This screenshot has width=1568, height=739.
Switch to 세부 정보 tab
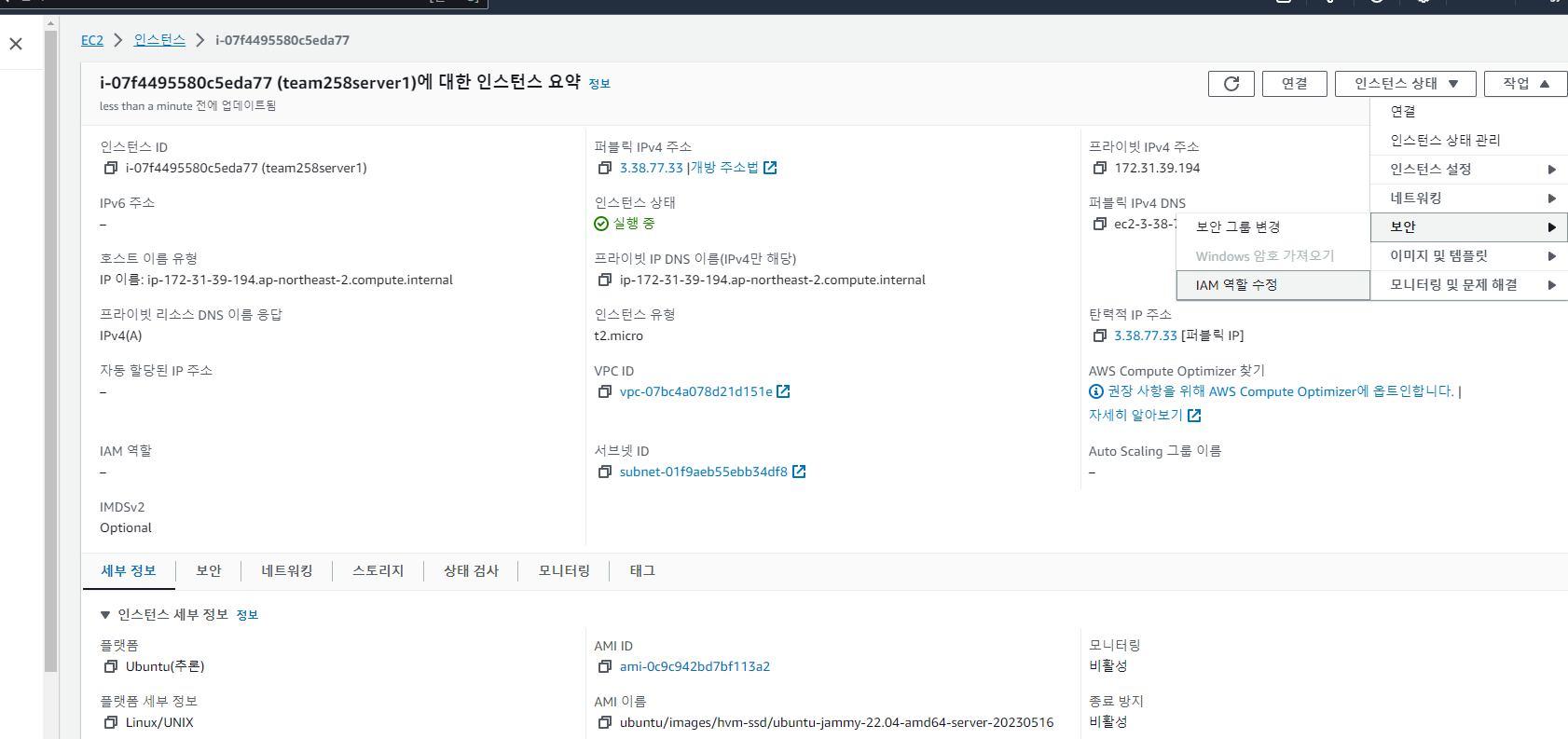click(129, 571)
